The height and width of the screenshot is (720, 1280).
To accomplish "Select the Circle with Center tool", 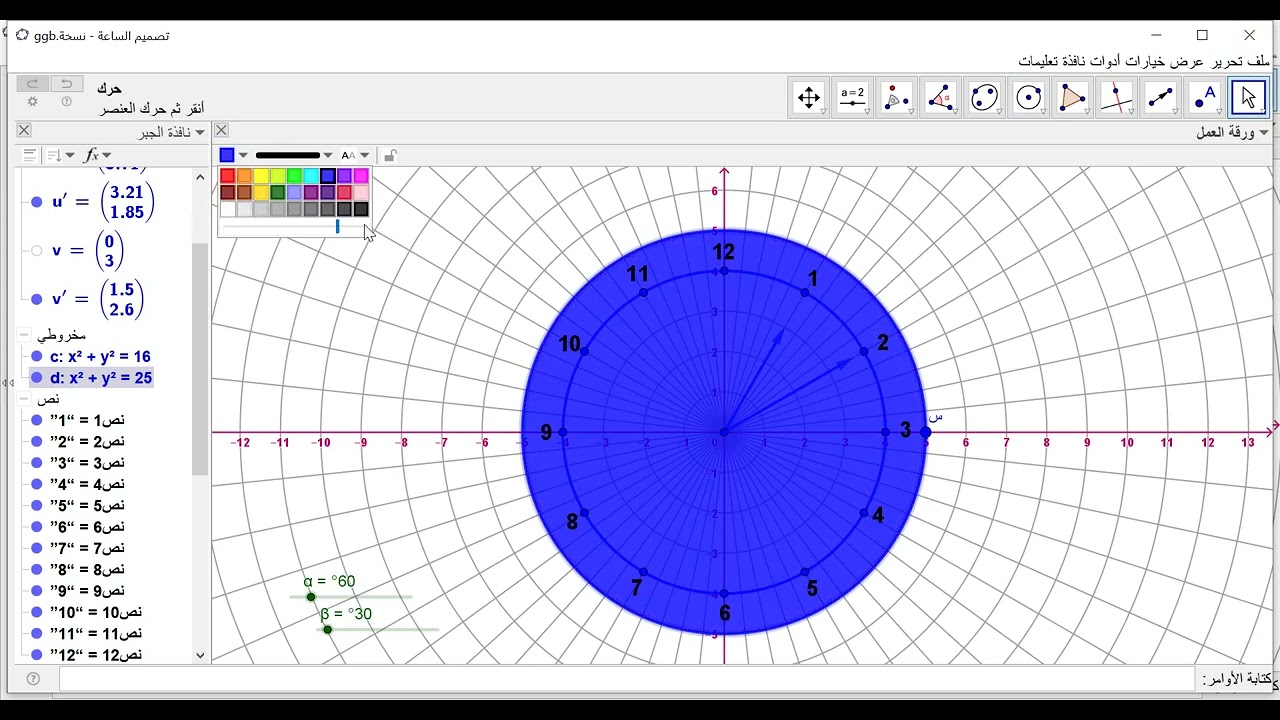I will point(1029,97).
